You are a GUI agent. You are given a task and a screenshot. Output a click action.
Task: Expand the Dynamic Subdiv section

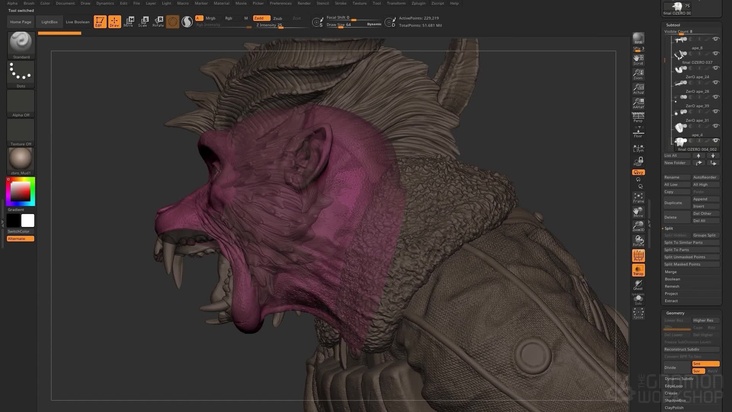pos(679,379)
